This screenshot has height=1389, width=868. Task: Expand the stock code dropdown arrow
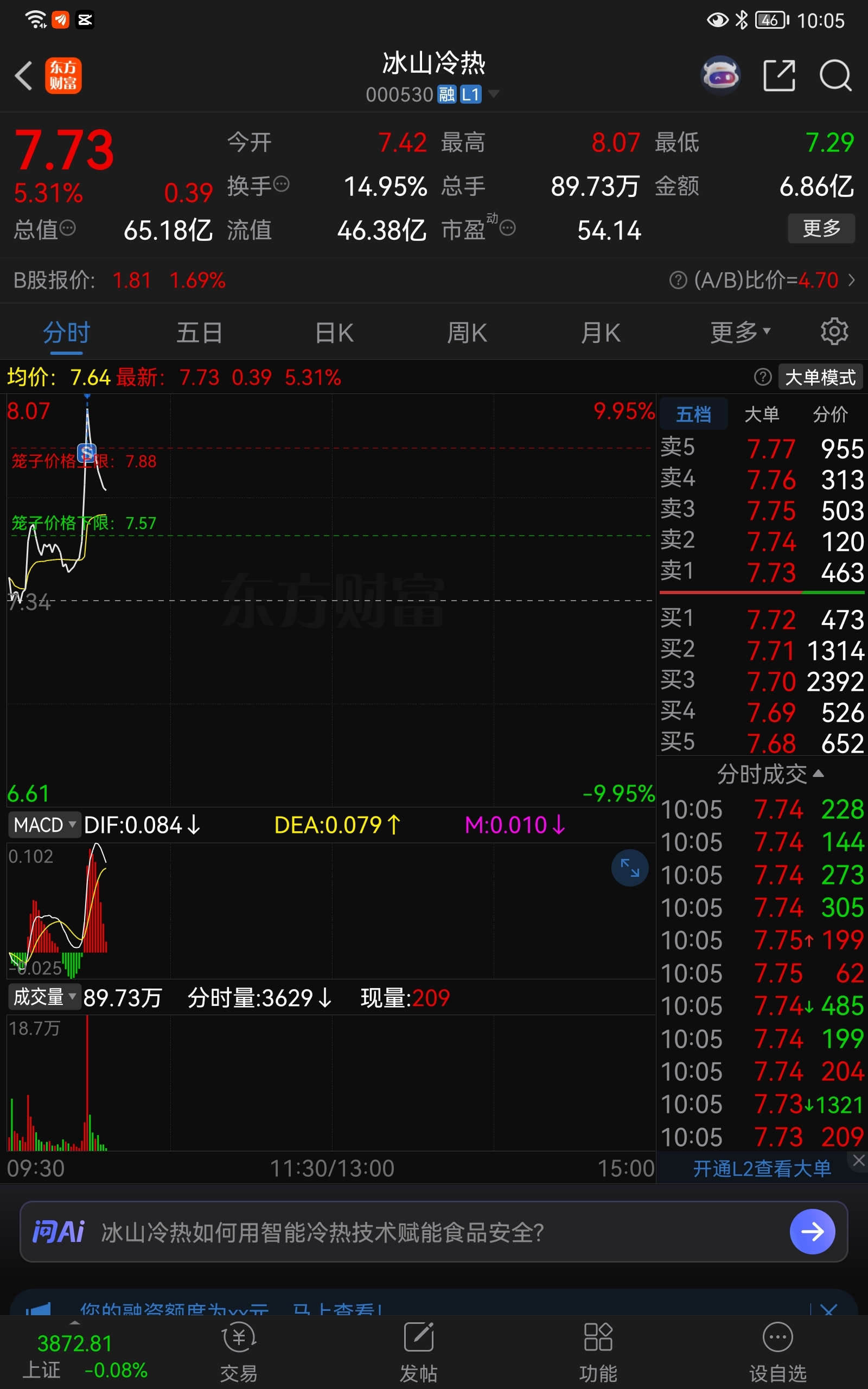tap(493, 93)
